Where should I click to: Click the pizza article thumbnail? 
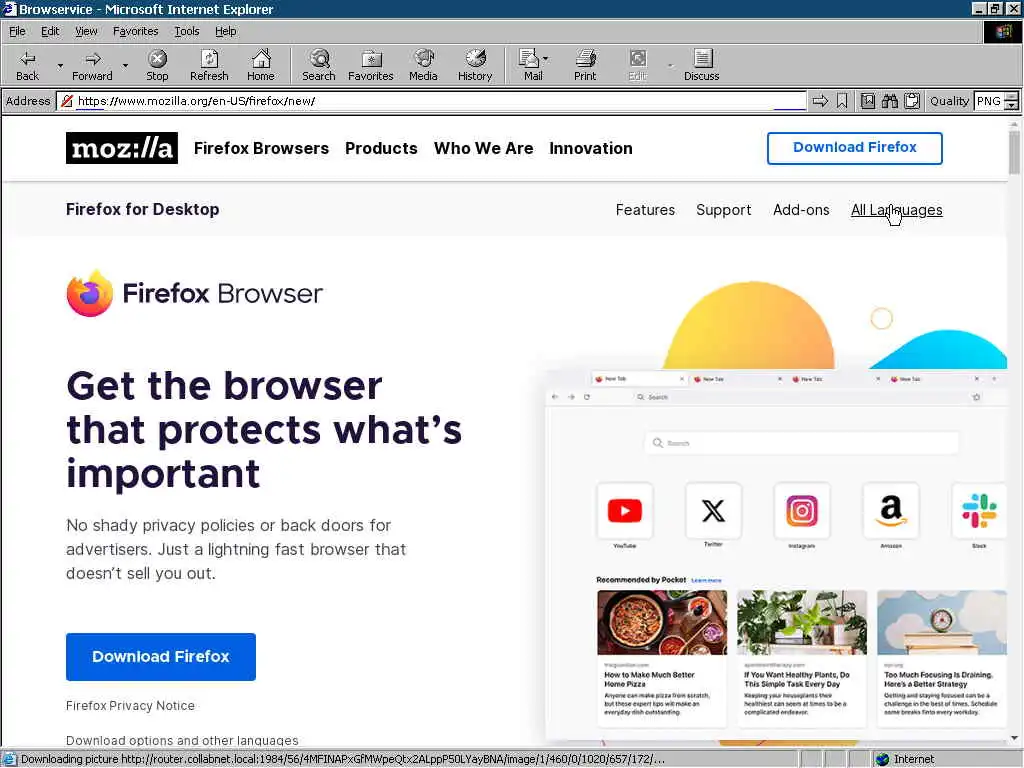point(662,622)
